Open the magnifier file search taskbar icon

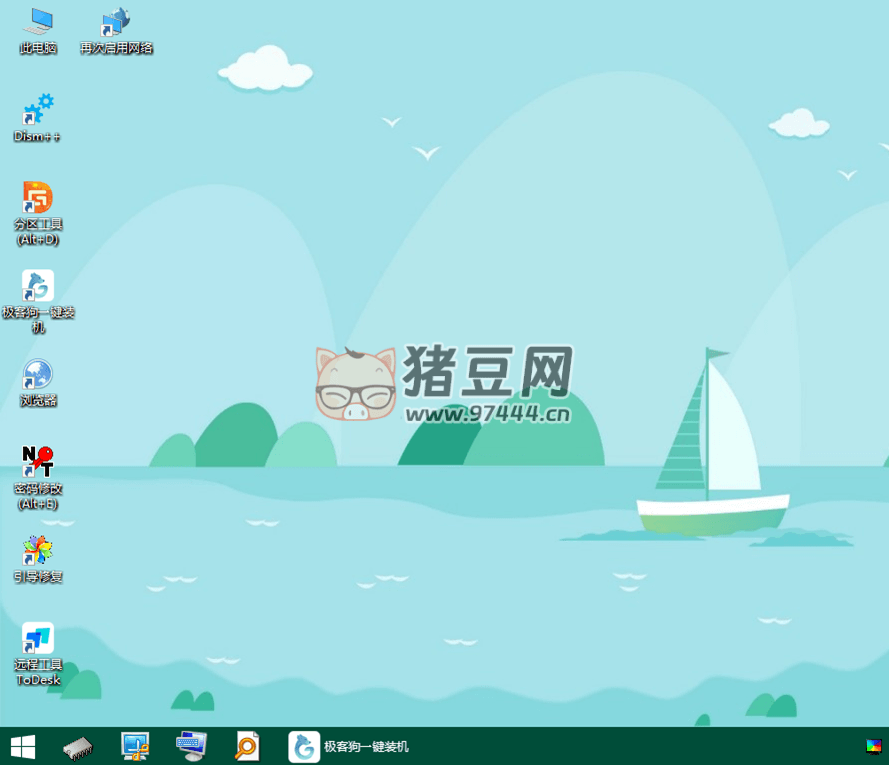(246, 746)
